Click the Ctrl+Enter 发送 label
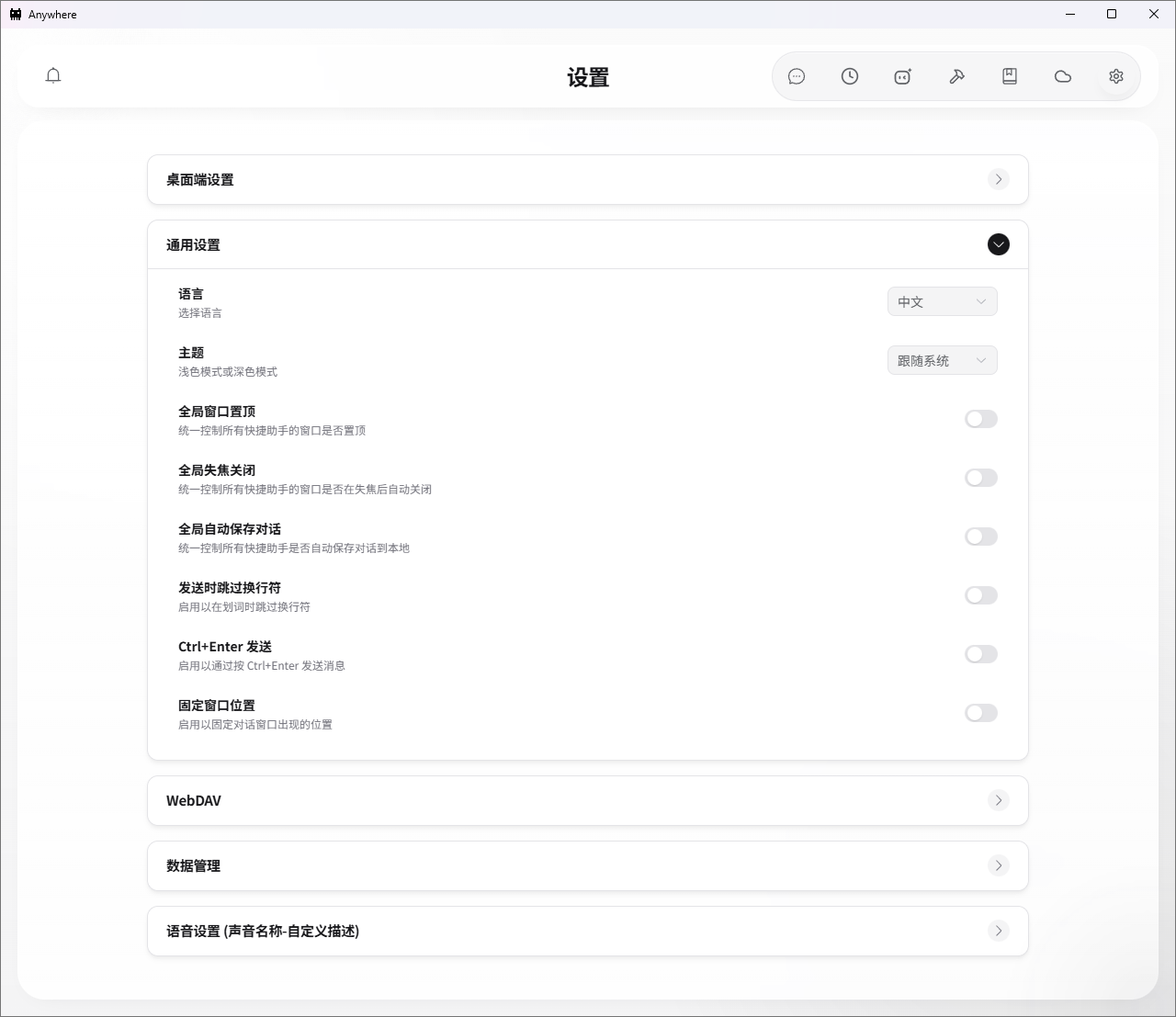The height and width of the screenshot is (1017, 1176). click(225, 647)
